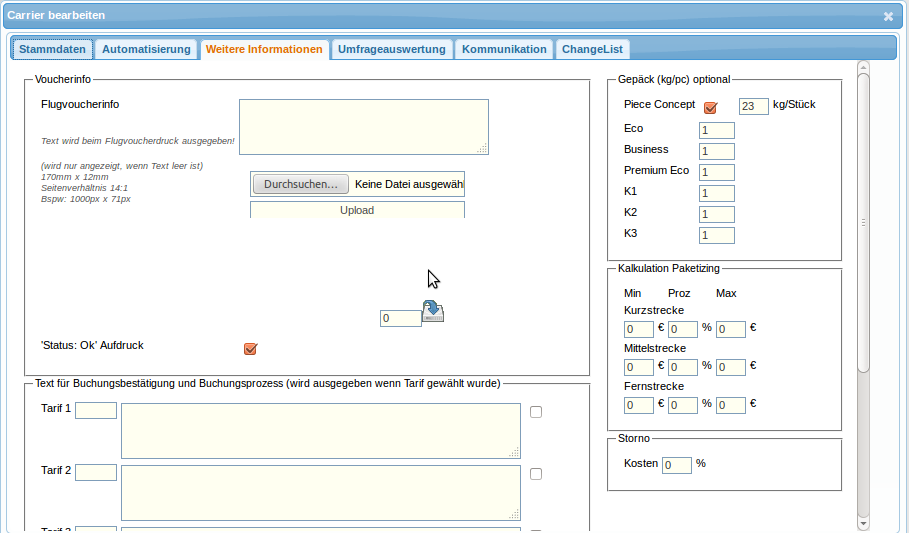
Task: Click the Business baggage input field
Action: pyautogui.click(x=717, y=152)
